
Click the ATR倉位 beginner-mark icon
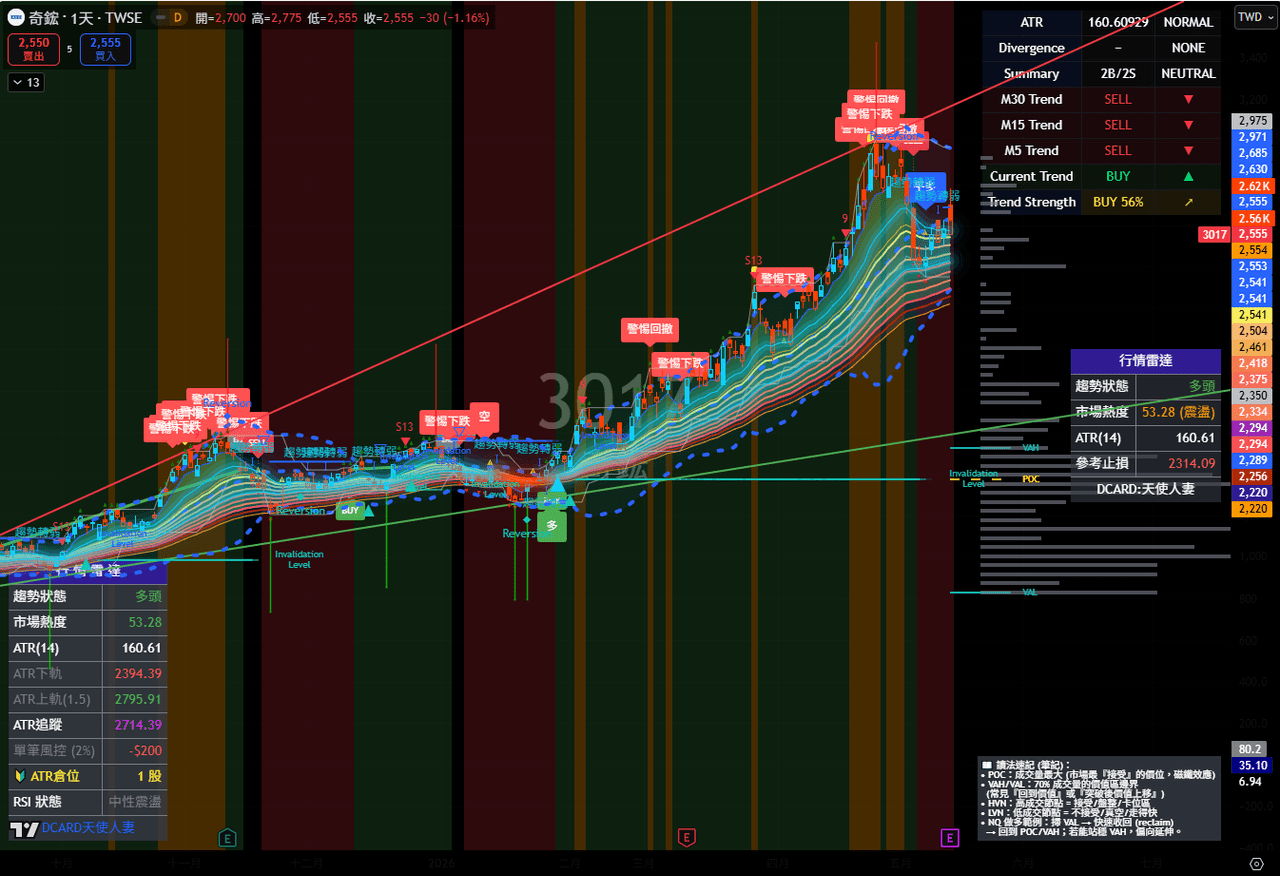(20, 776)
